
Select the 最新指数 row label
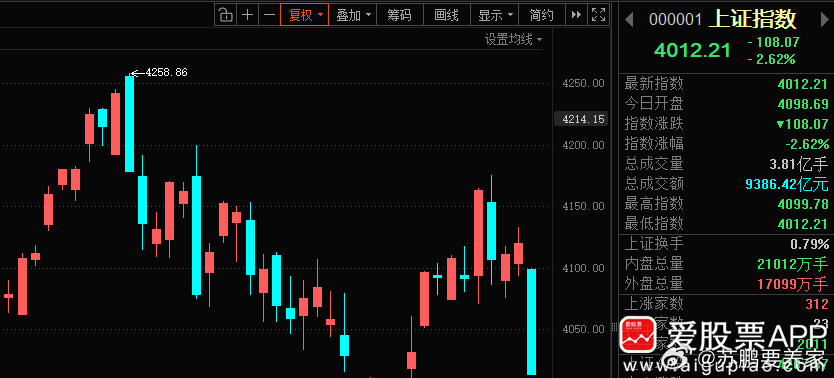point(654,84)
